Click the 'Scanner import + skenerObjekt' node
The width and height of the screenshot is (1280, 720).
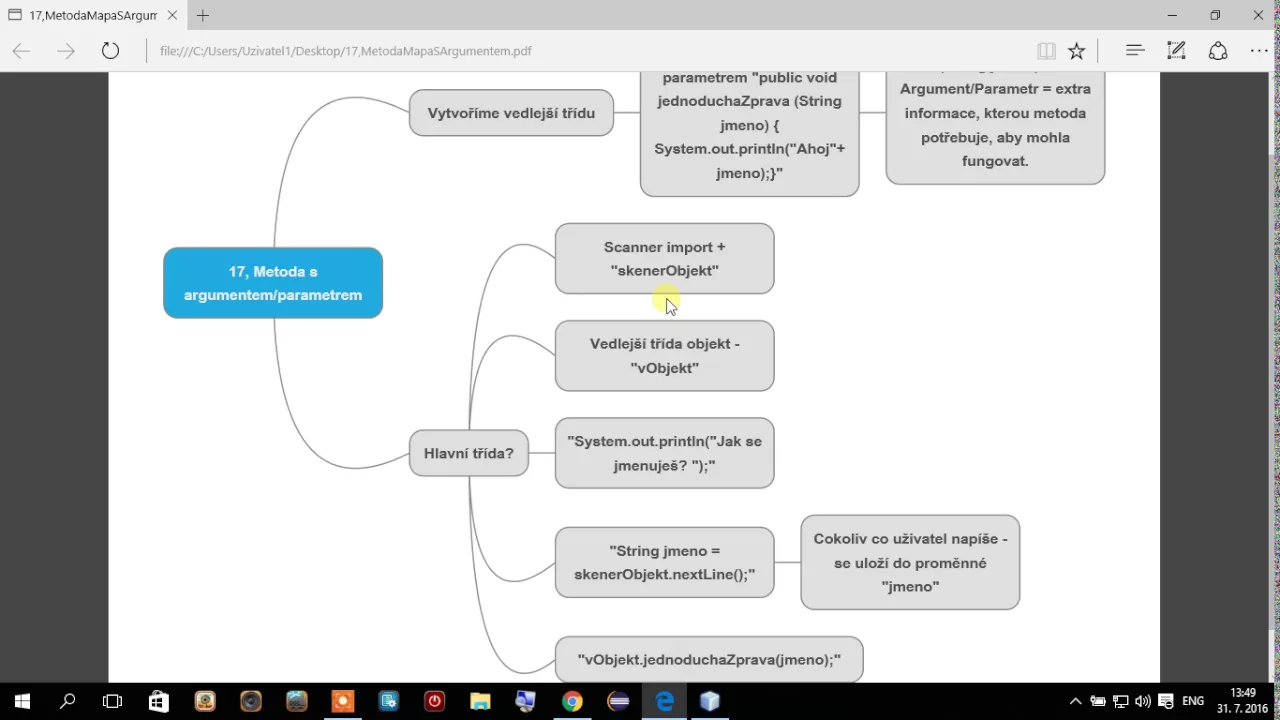(x=665, y=259)
